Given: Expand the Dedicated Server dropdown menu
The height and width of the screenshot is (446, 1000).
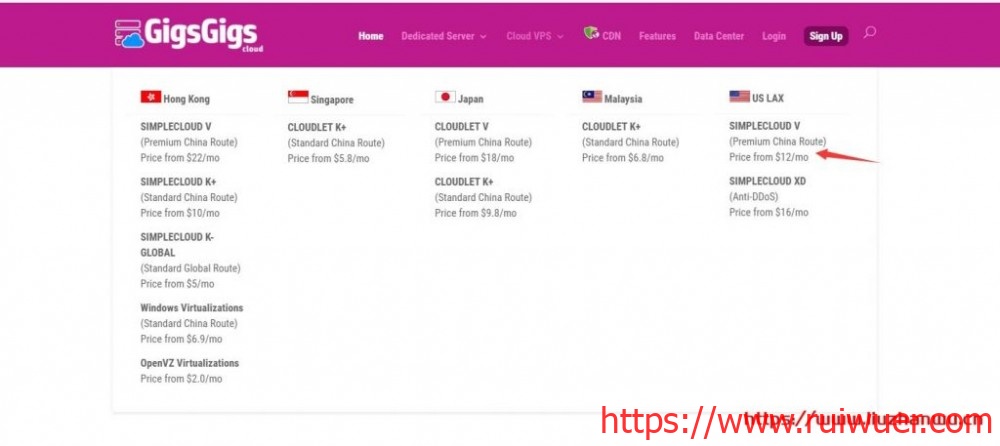Looking at the screenshot, I should [x=443, y=36].
